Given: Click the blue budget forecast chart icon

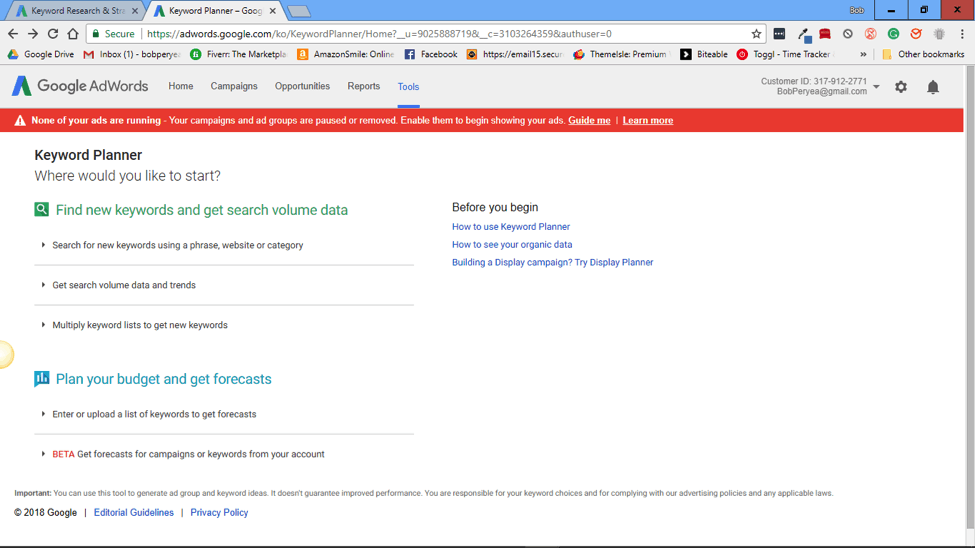Looking at the screenshot, I should [x=42, y=378].
